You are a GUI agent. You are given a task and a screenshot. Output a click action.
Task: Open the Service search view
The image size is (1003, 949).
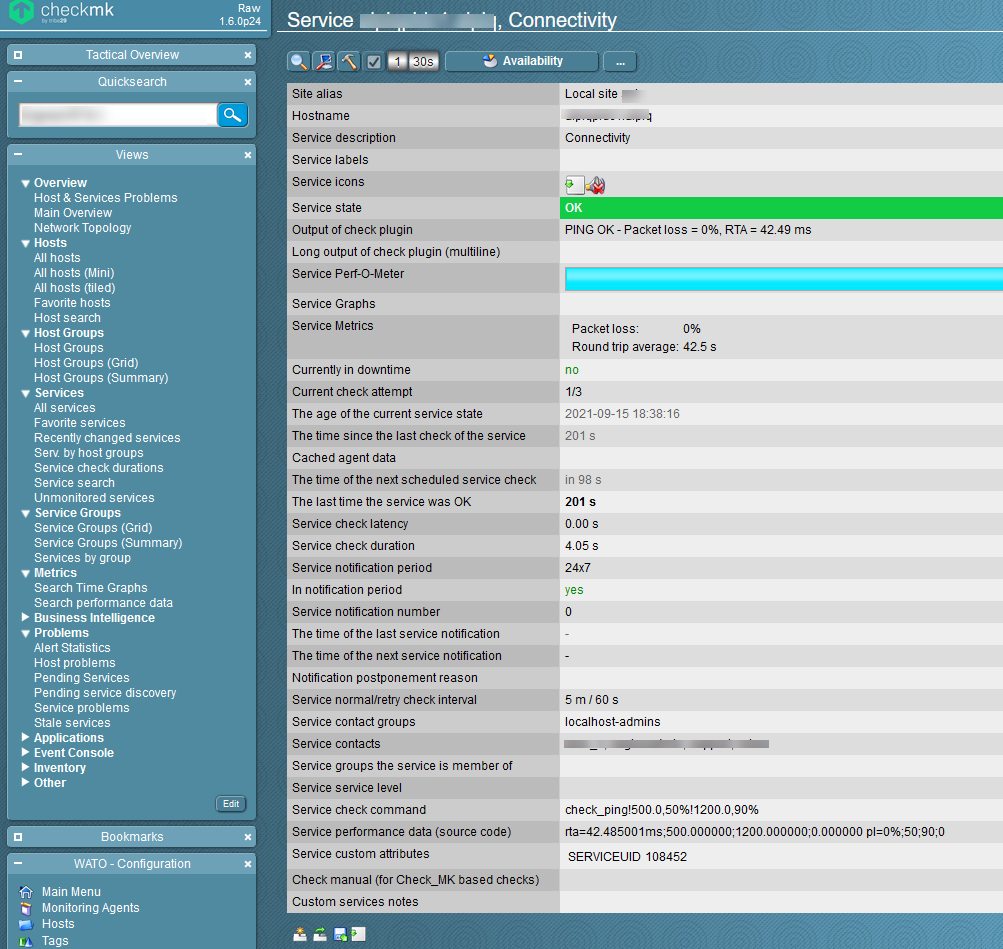74,483
